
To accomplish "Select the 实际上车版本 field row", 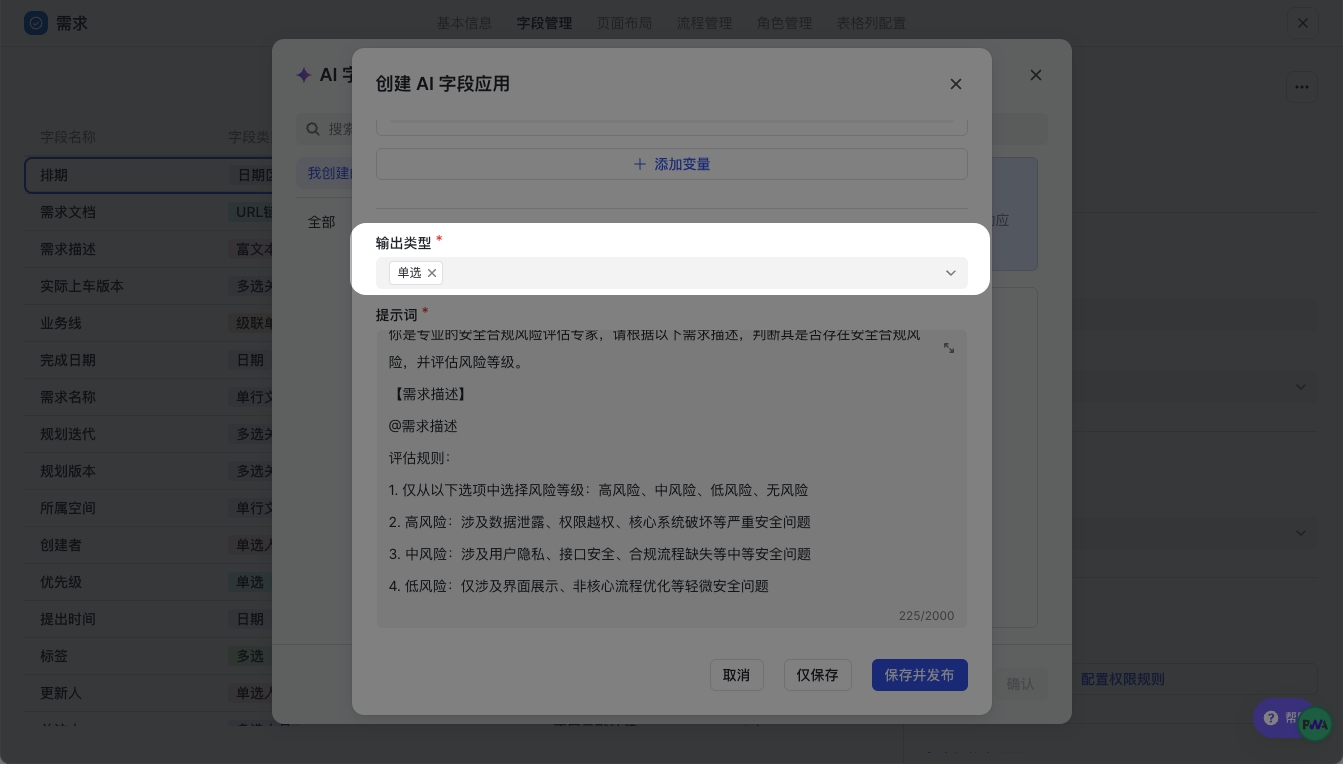I will (149, 286).
